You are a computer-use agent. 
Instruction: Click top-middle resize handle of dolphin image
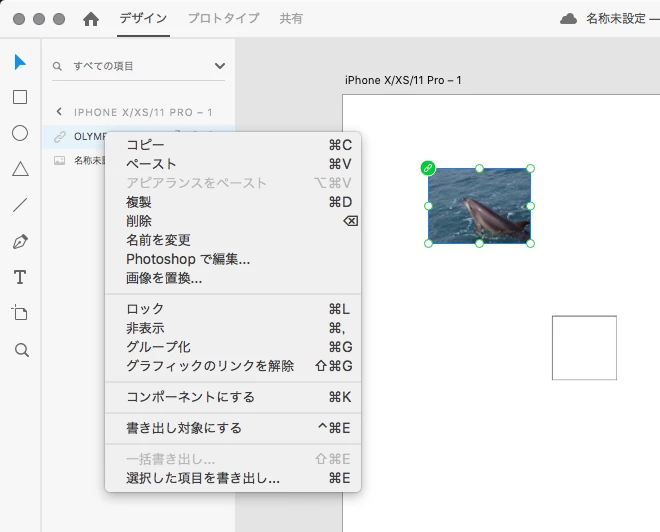[x=479, y=169]
